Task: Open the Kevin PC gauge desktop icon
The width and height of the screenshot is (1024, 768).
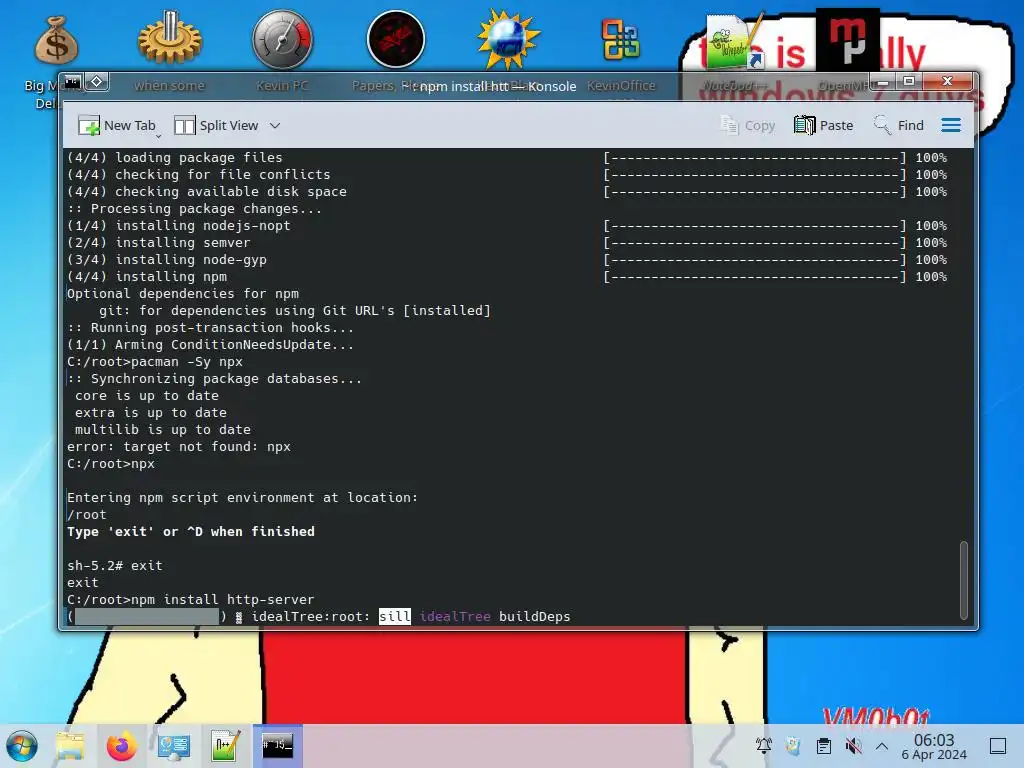Action: [x=283, y=39]
